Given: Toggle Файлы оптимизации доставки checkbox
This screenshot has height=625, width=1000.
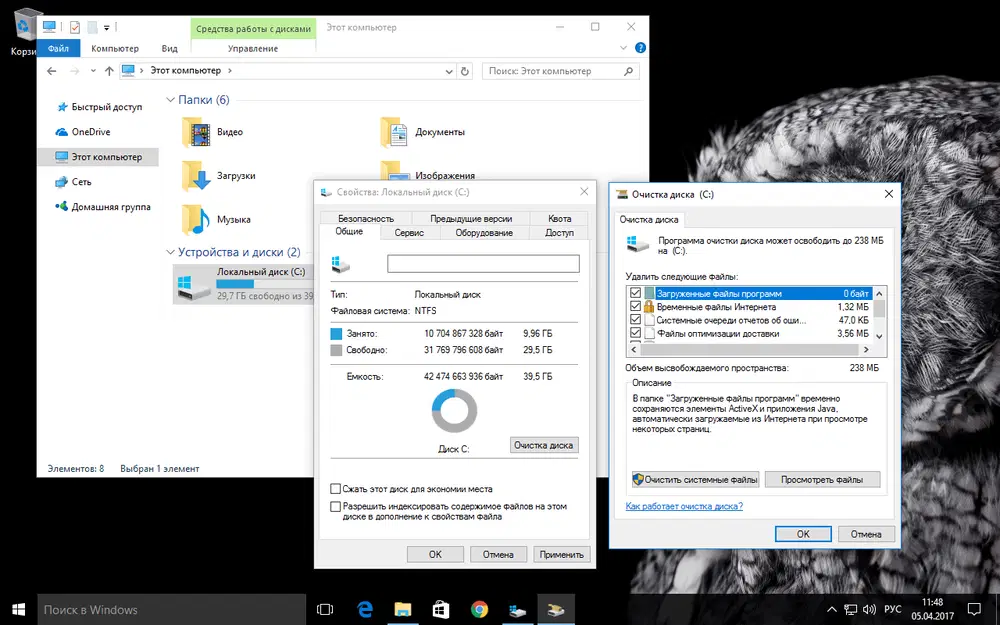Looking at the screenshot, I should [x=635, y=333].
